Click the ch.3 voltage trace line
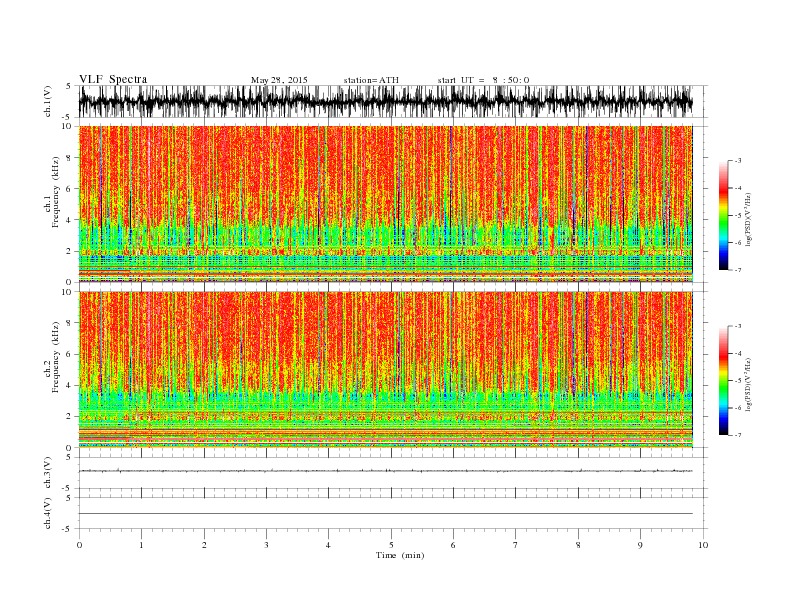The height and width of the screenshot is (612, 792). [x=385, y=471]
